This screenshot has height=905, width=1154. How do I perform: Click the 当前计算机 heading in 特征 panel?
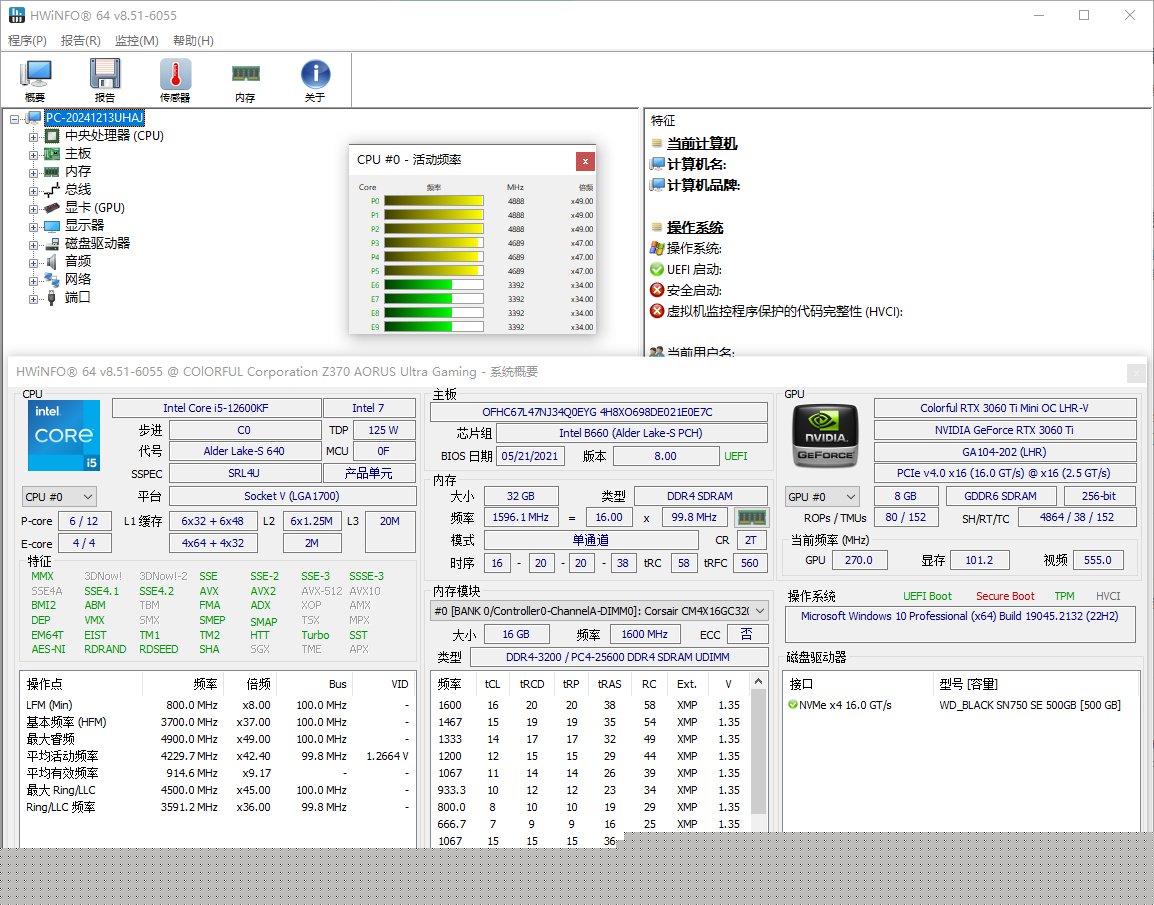701,143
